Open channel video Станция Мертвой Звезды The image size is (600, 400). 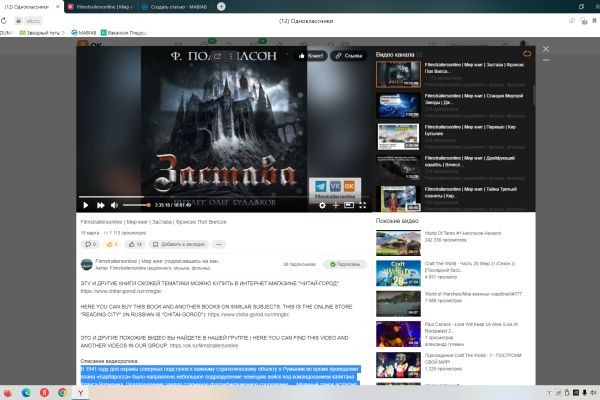point(398,106)
